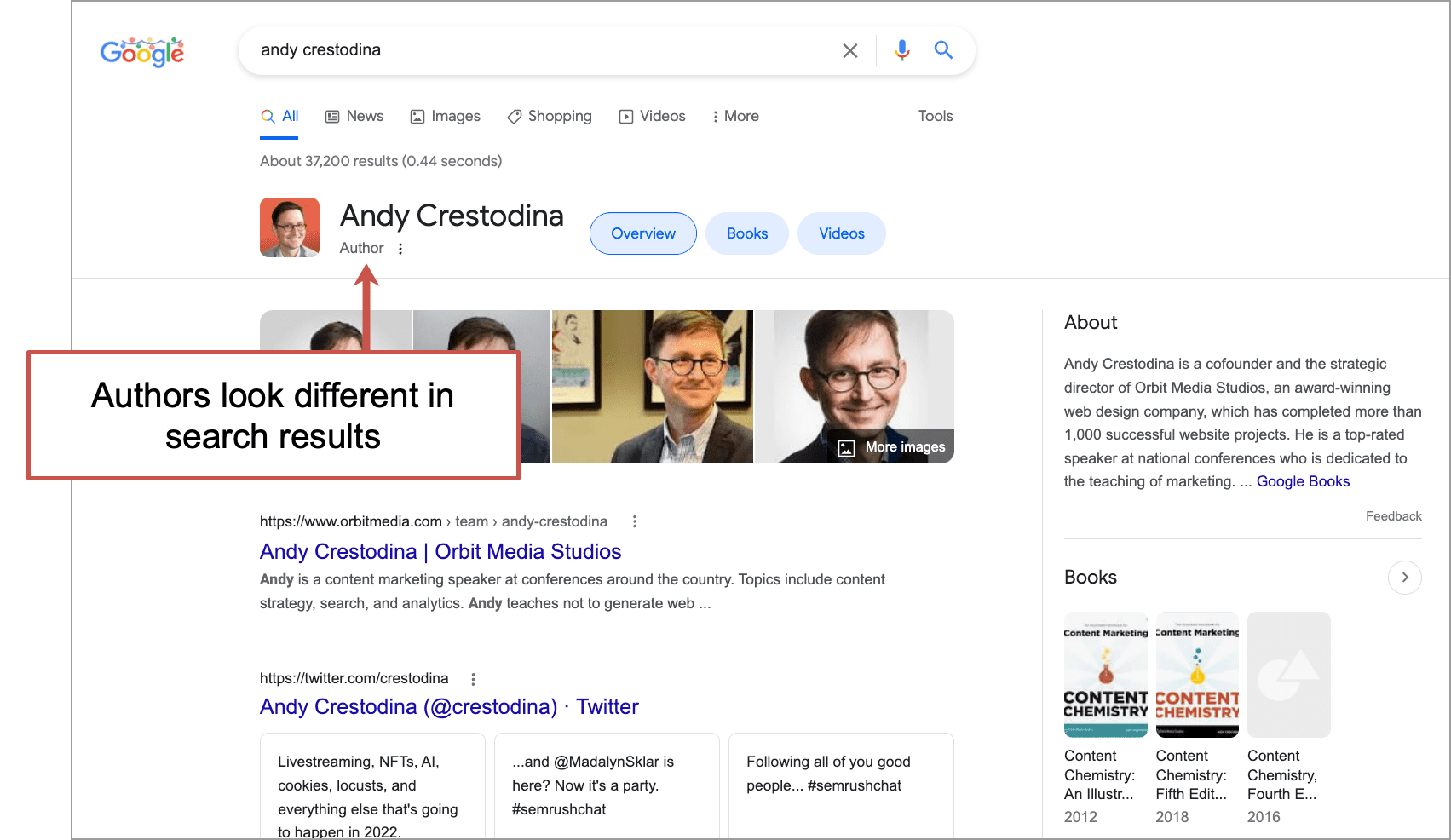This screenshot has height=840, width=1451.
Task: Submit search using magnifier icon
Action: [943, 50]
